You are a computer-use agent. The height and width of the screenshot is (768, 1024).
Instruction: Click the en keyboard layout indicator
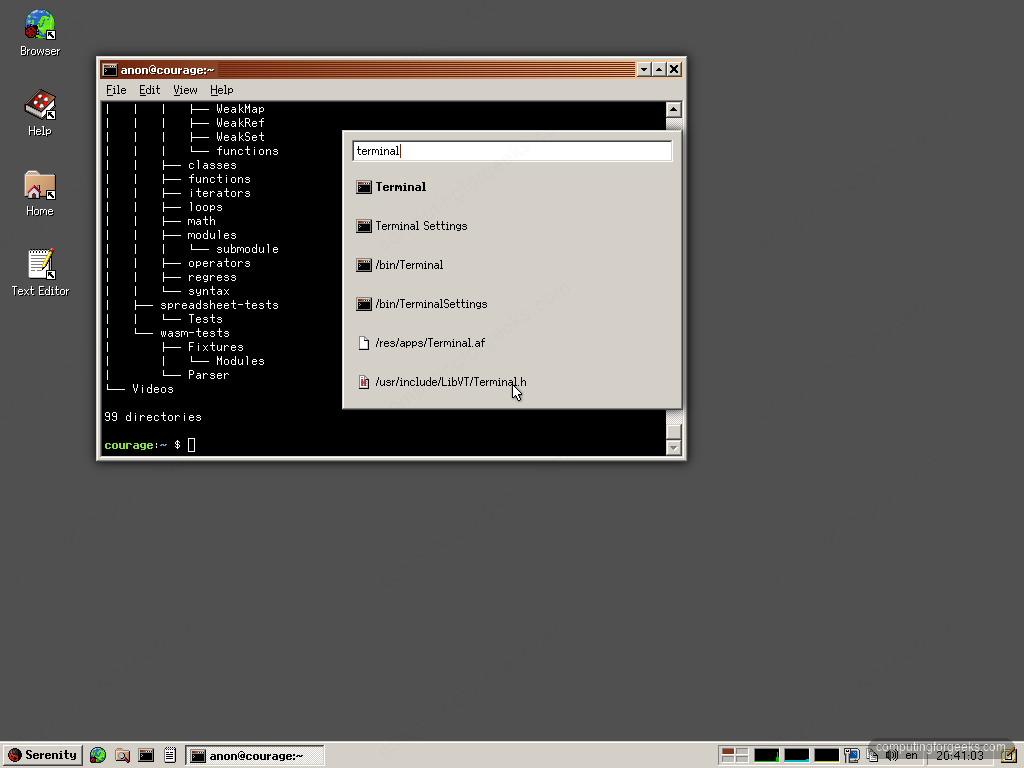pyautogui.click(x=912, y=756)
